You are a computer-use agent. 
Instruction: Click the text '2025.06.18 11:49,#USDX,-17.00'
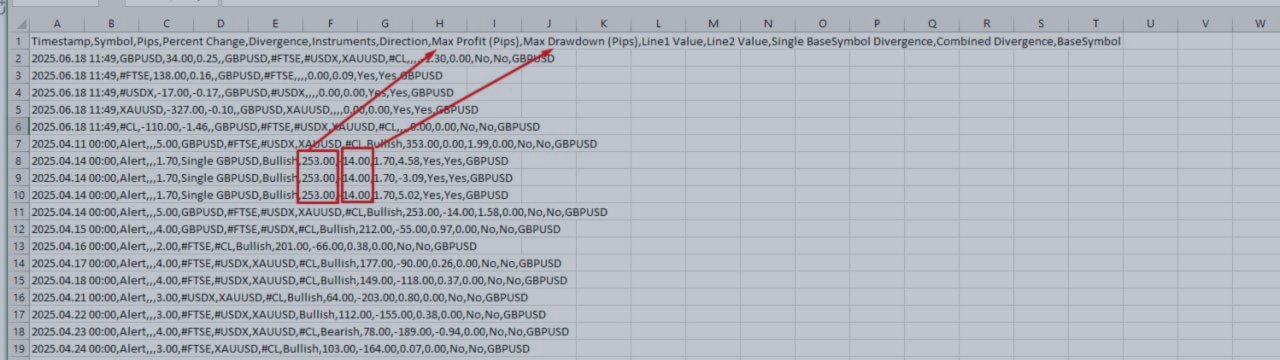pos(111,93)
